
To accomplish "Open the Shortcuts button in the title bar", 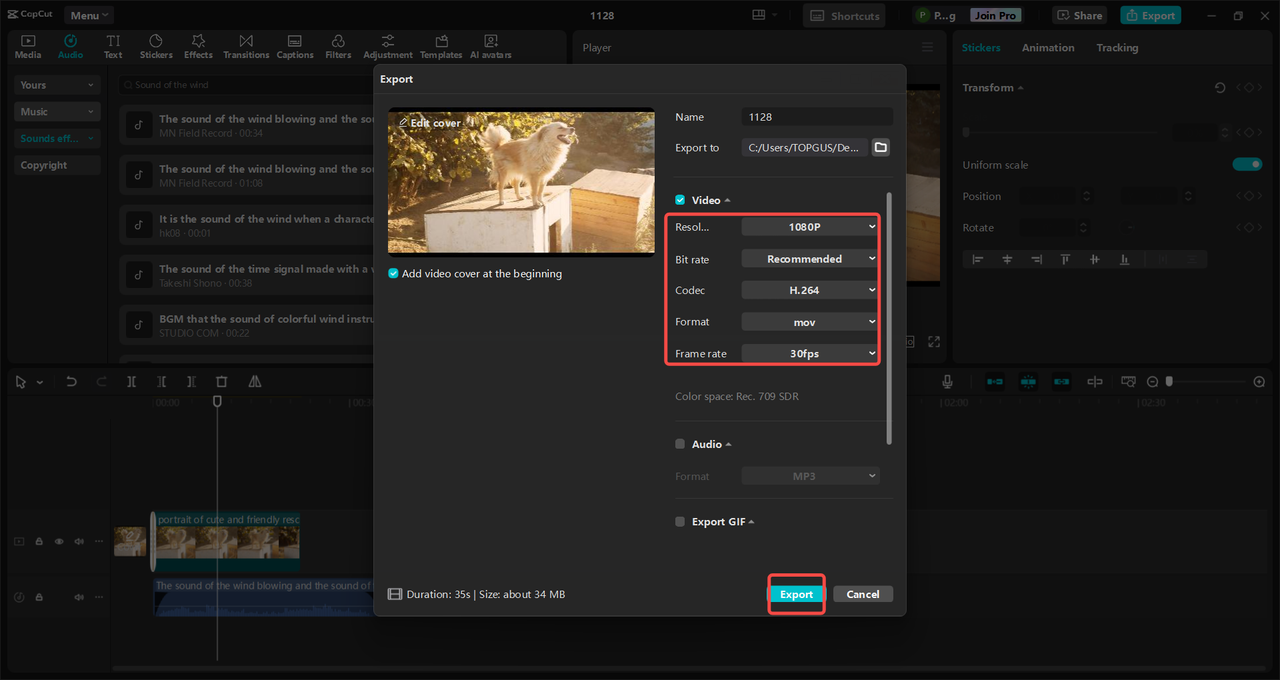I will (845, 15).
